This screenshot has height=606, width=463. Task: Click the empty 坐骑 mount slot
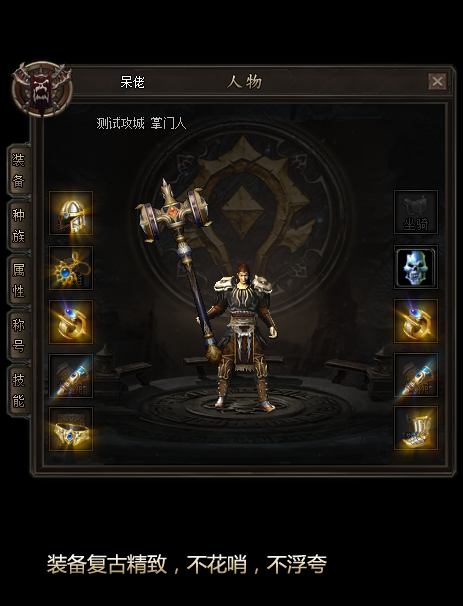click(x=416, y=212)
